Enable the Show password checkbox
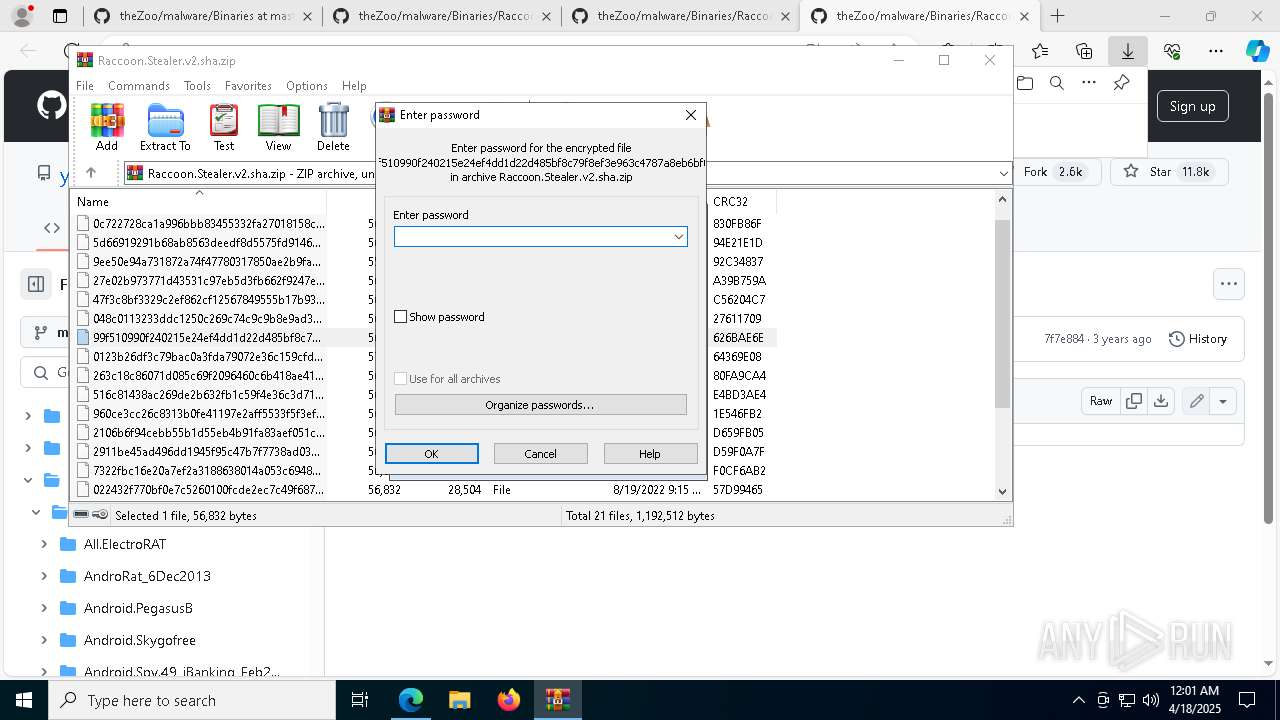This screenshot has width=1280, height=720. click(401, 317)
